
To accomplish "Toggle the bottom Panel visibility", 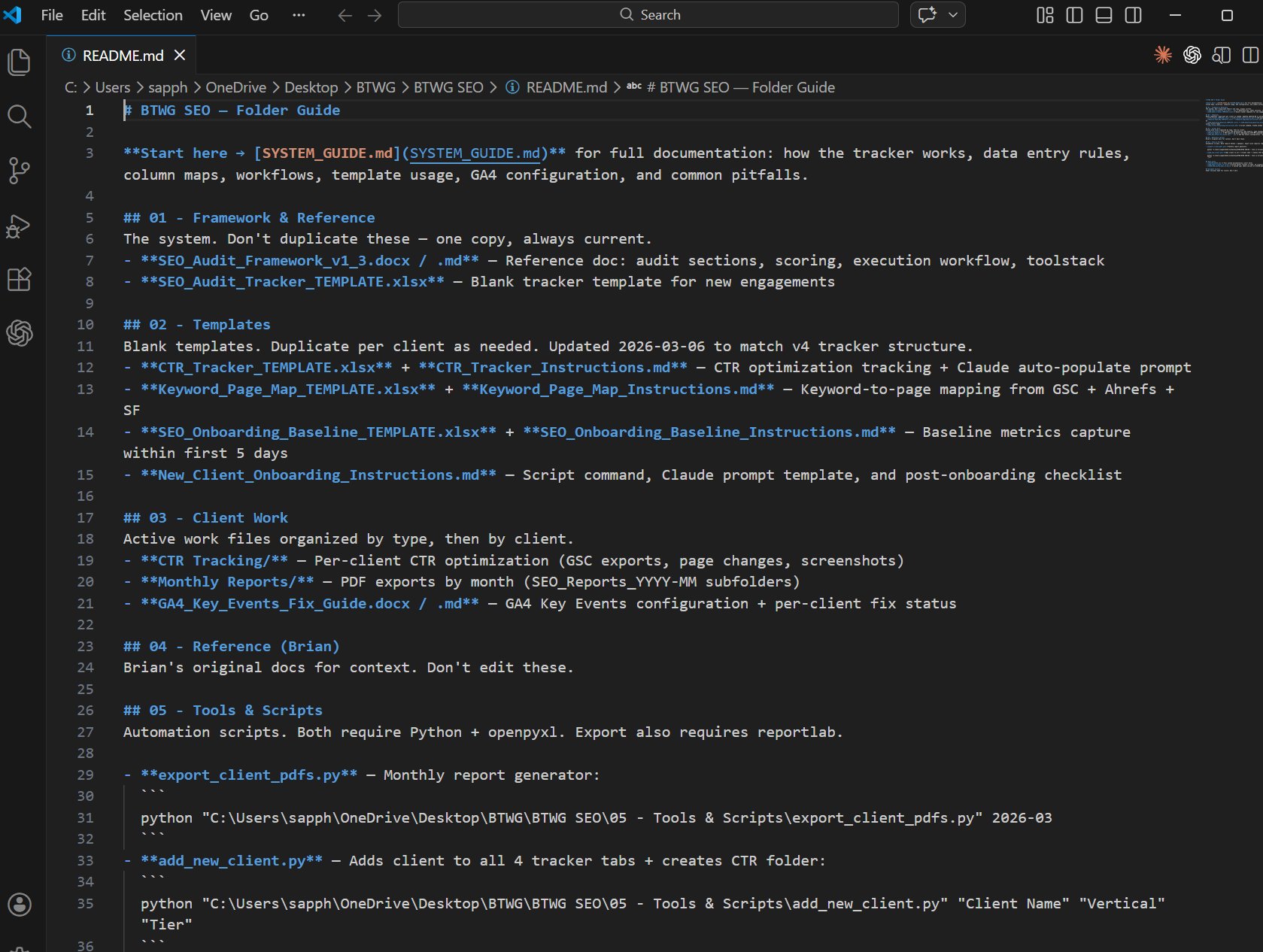I will click(x=1103, y=14).
